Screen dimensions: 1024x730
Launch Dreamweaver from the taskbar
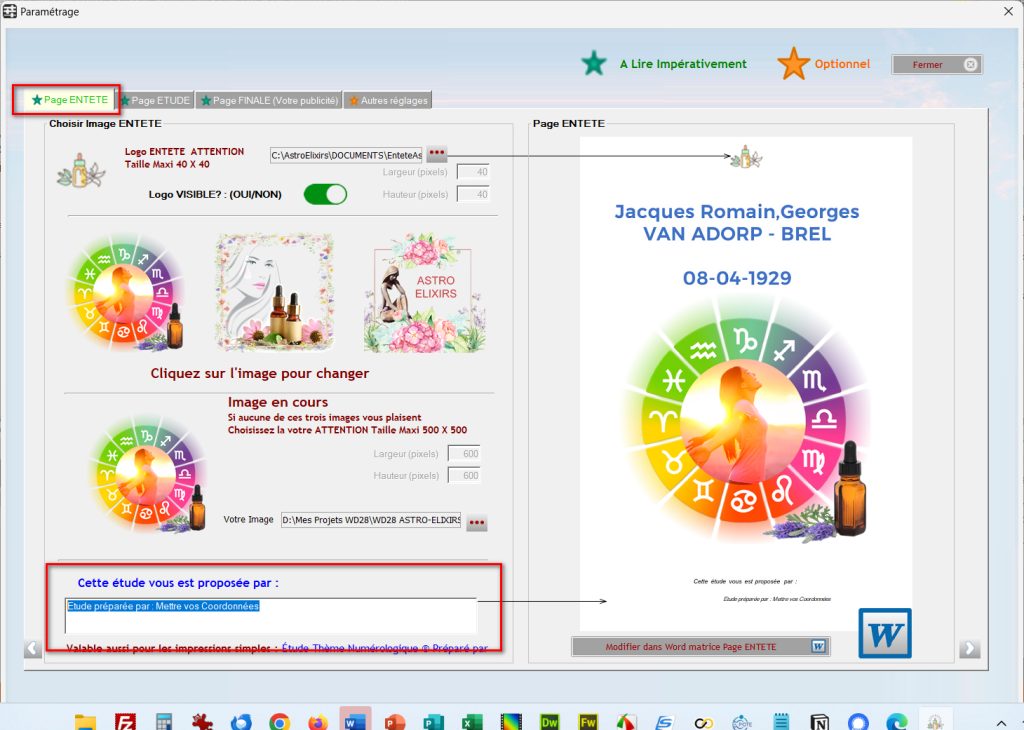(x=549, y=722)
